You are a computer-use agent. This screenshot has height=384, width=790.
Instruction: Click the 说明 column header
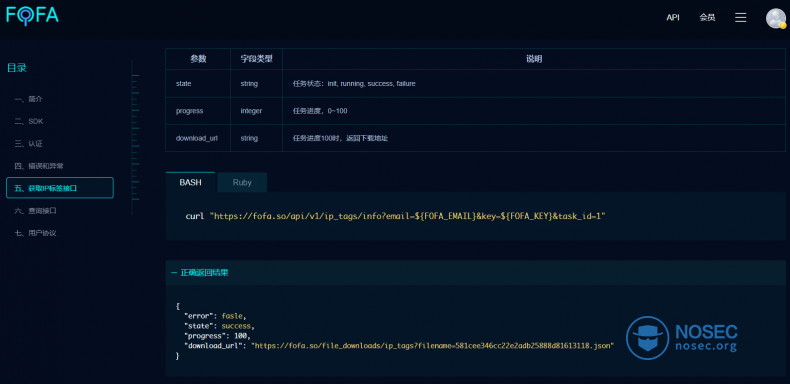[x=534, y=59]
